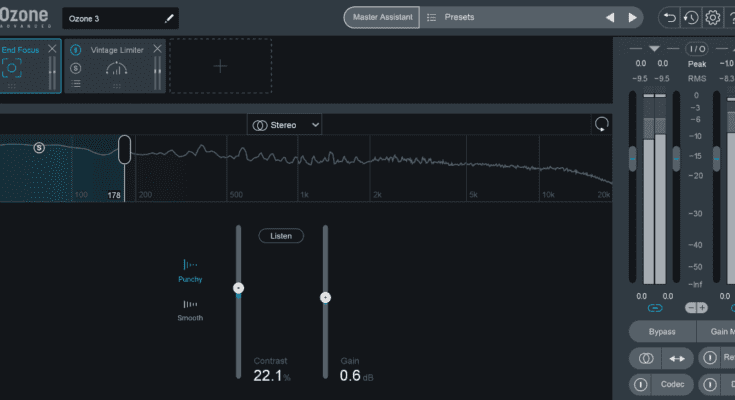This screenshot has width=735, height=400.
Task: Toggle the I/O meter button
Action: point(697,48)
